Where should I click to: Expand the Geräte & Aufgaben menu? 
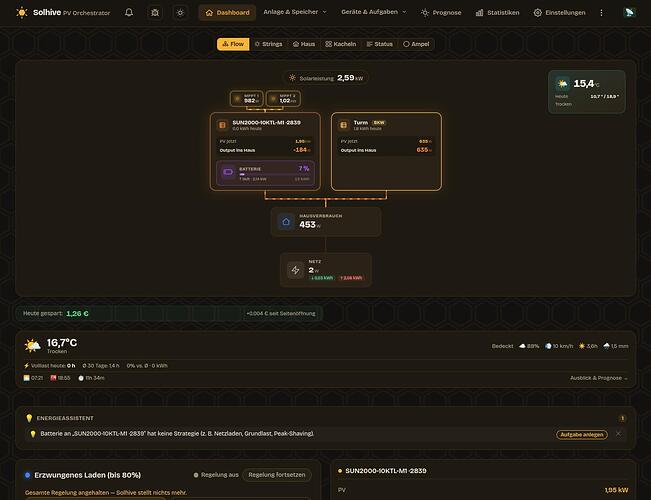[x=374, y=12]
